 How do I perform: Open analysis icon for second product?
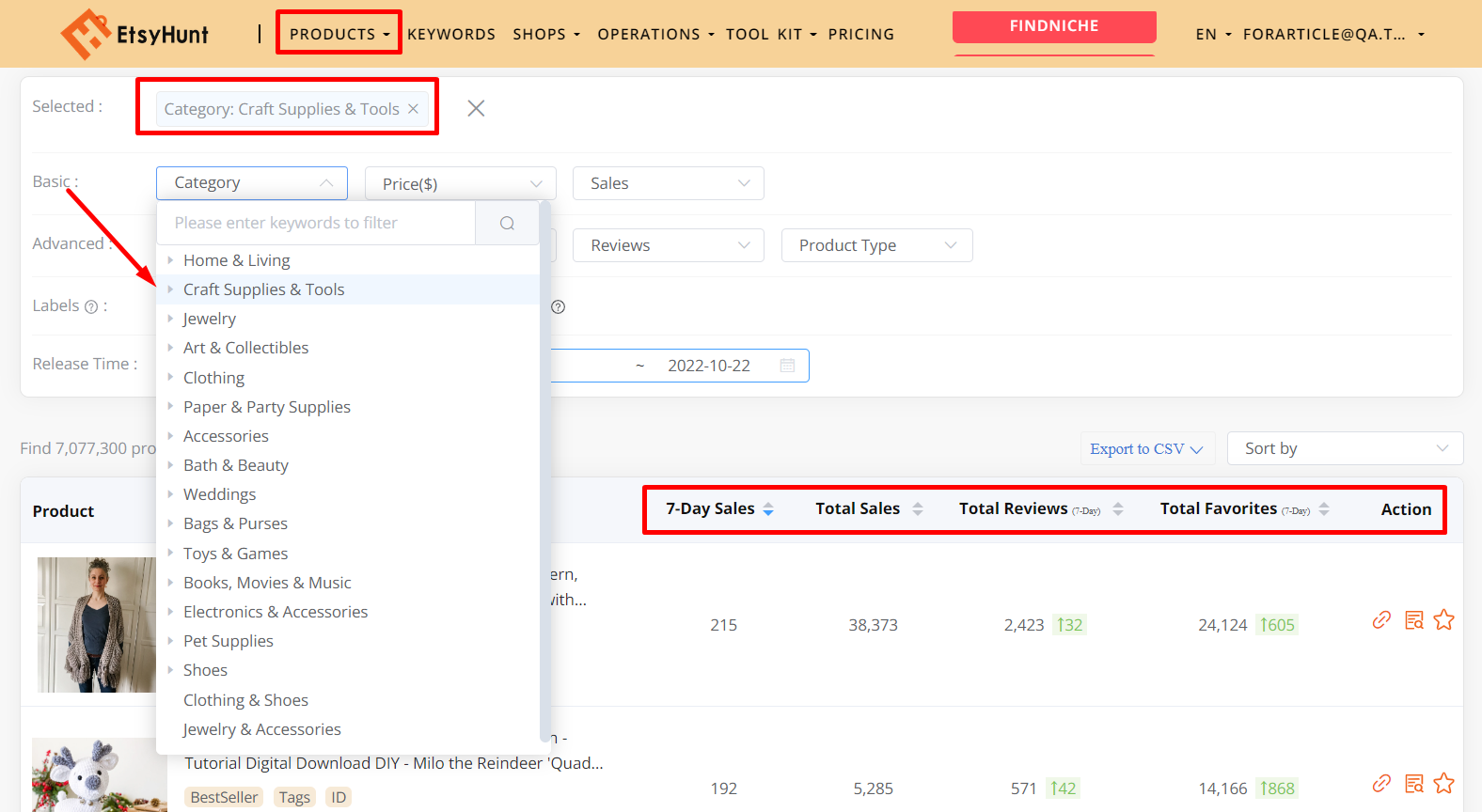tap(1413, 784)
